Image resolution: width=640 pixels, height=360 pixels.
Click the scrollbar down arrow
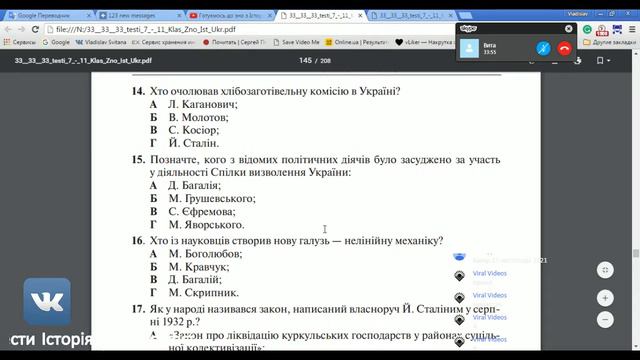[636, 347]
